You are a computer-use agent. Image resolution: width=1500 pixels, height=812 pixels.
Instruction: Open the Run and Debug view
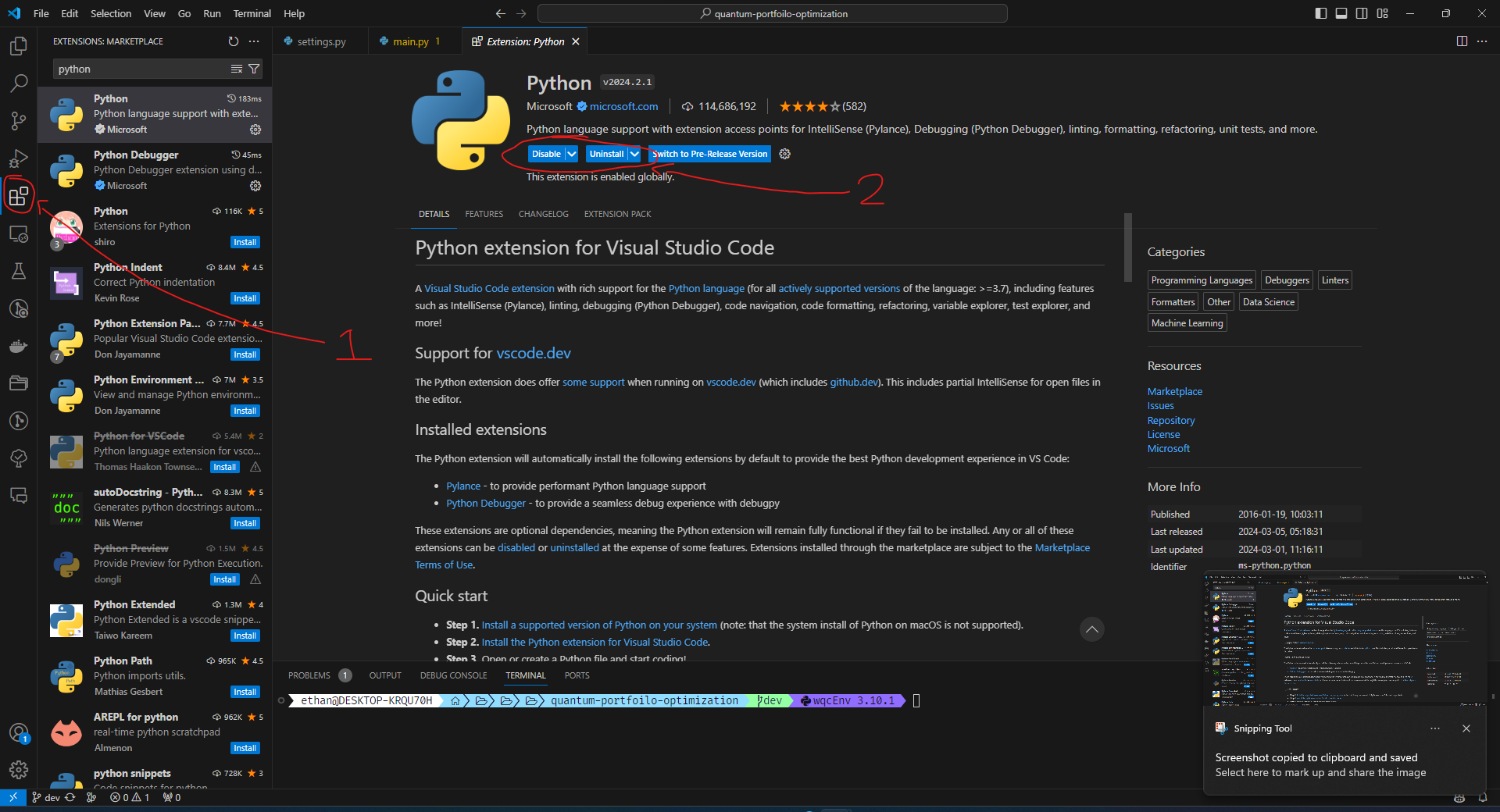point(19,158)
